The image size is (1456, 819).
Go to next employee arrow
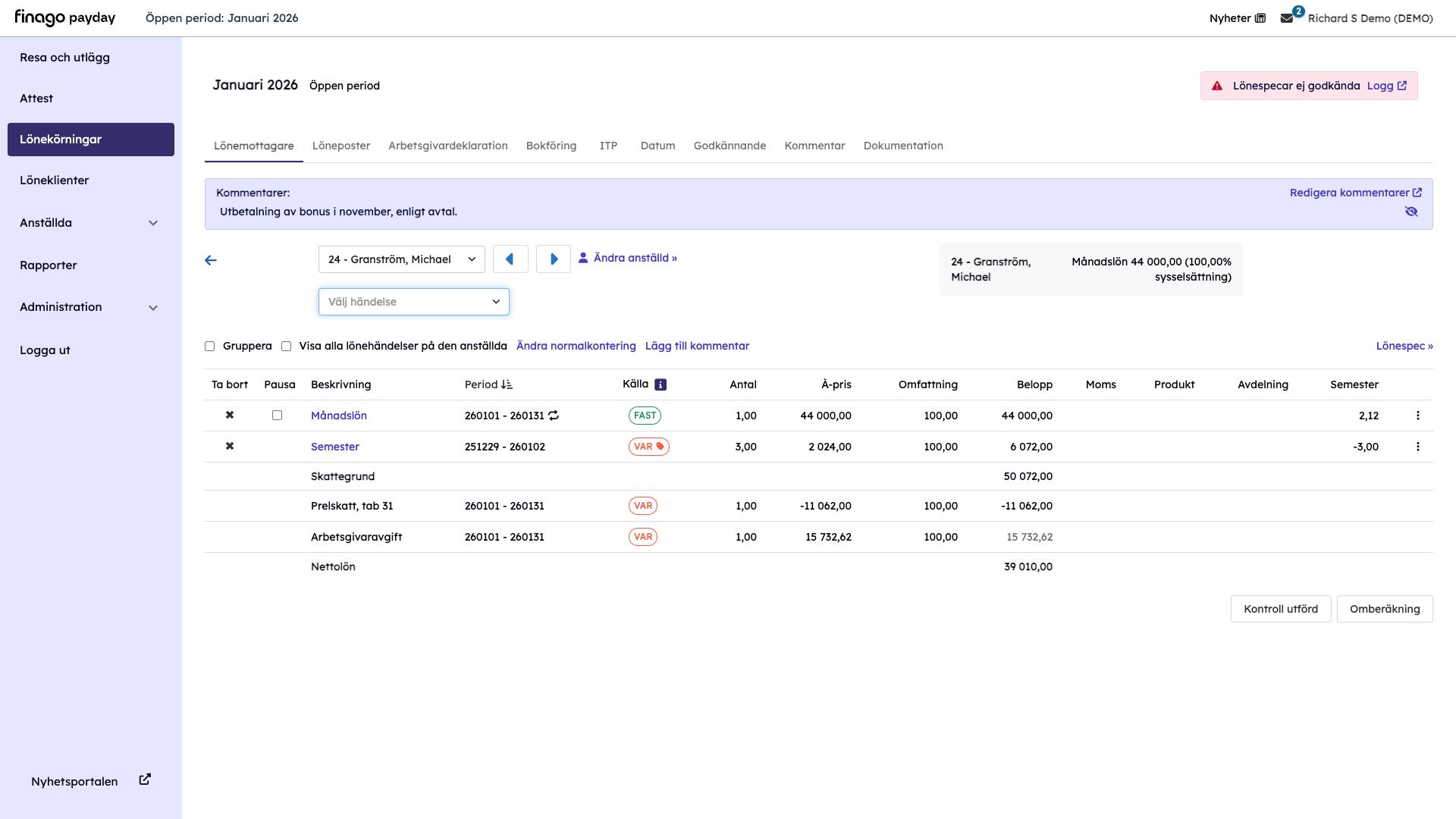tap(554, 259)
